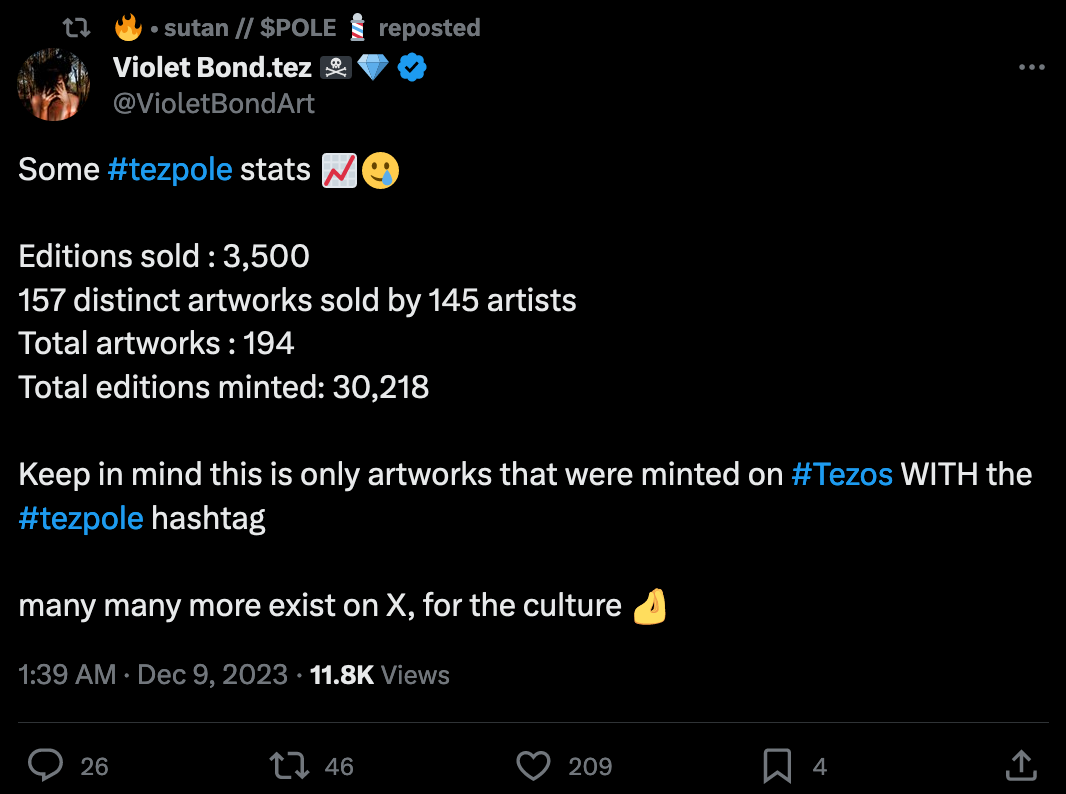Click the blue verified checkmark badge
The image size is (1066, 794).
413,68
